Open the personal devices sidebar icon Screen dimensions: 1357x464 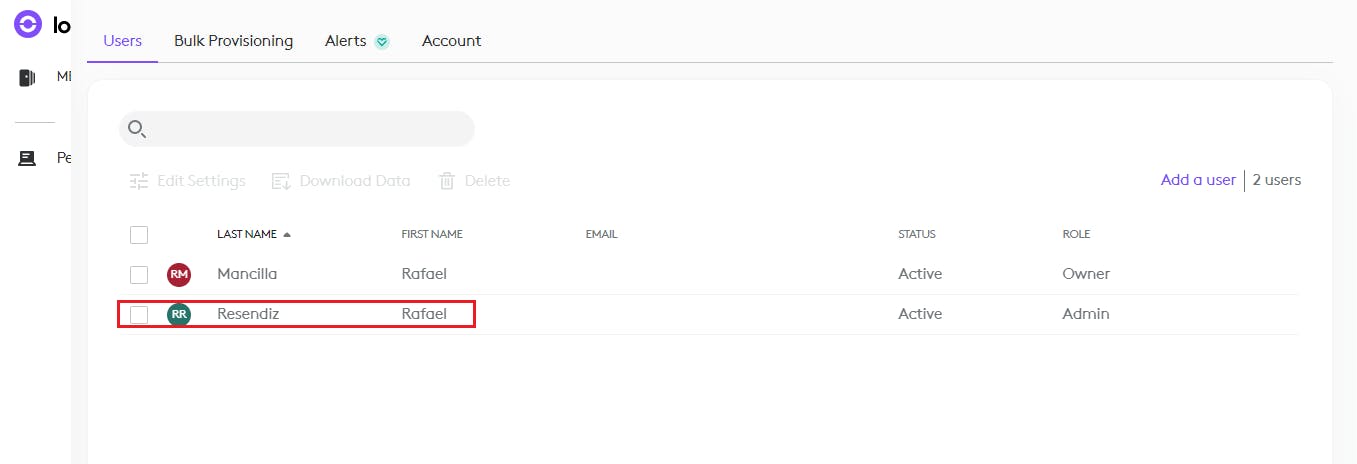[28, 158]
